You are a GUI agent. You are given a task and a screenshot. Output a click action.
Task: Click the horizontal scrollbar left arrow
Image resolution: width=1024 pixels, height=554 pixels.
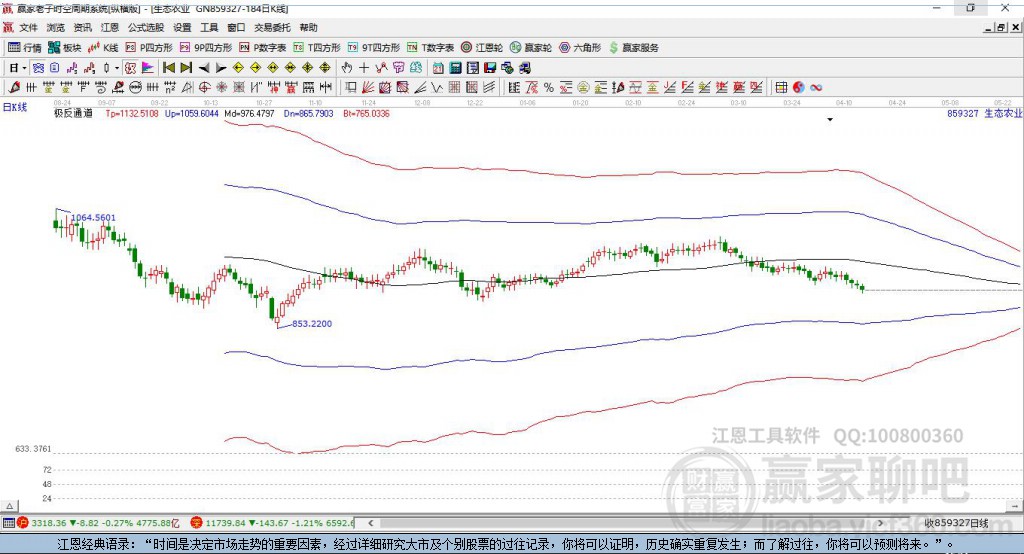(370, 523)
